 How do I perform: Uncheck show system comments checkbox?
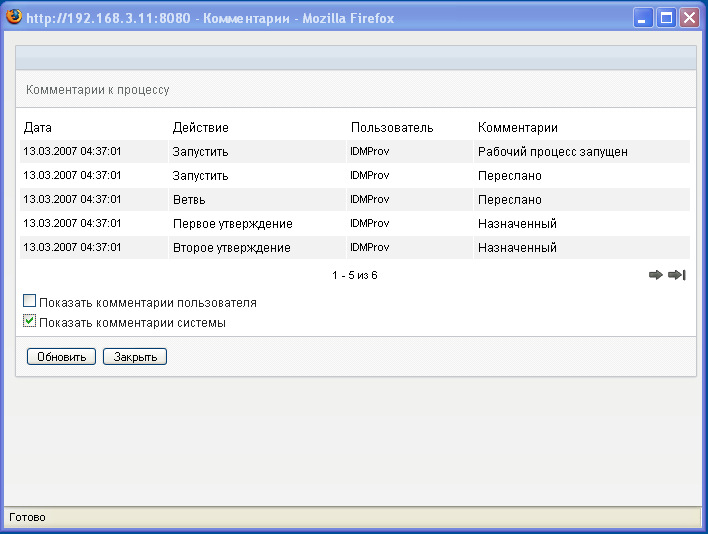coord(30,322)
